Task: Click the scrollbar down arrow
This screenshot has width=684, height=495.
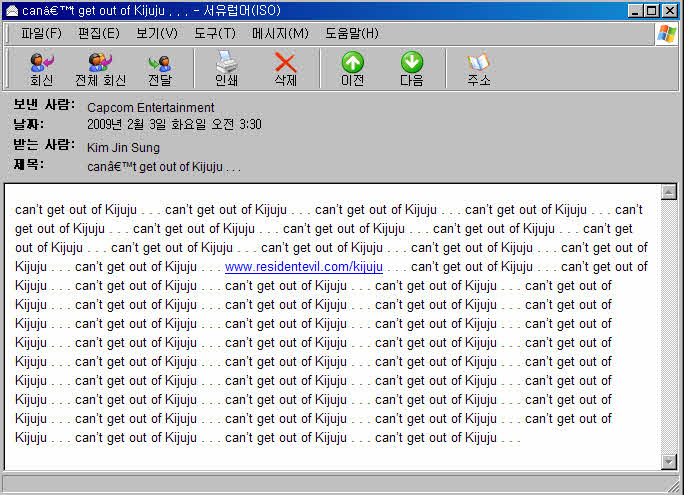Action: click(x=669, y=461)
